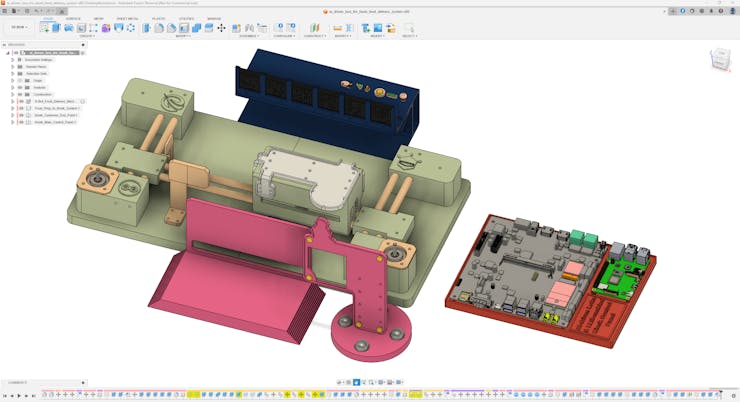
Task: Click the Create Sketch tool icon
Action: (44, 28)
